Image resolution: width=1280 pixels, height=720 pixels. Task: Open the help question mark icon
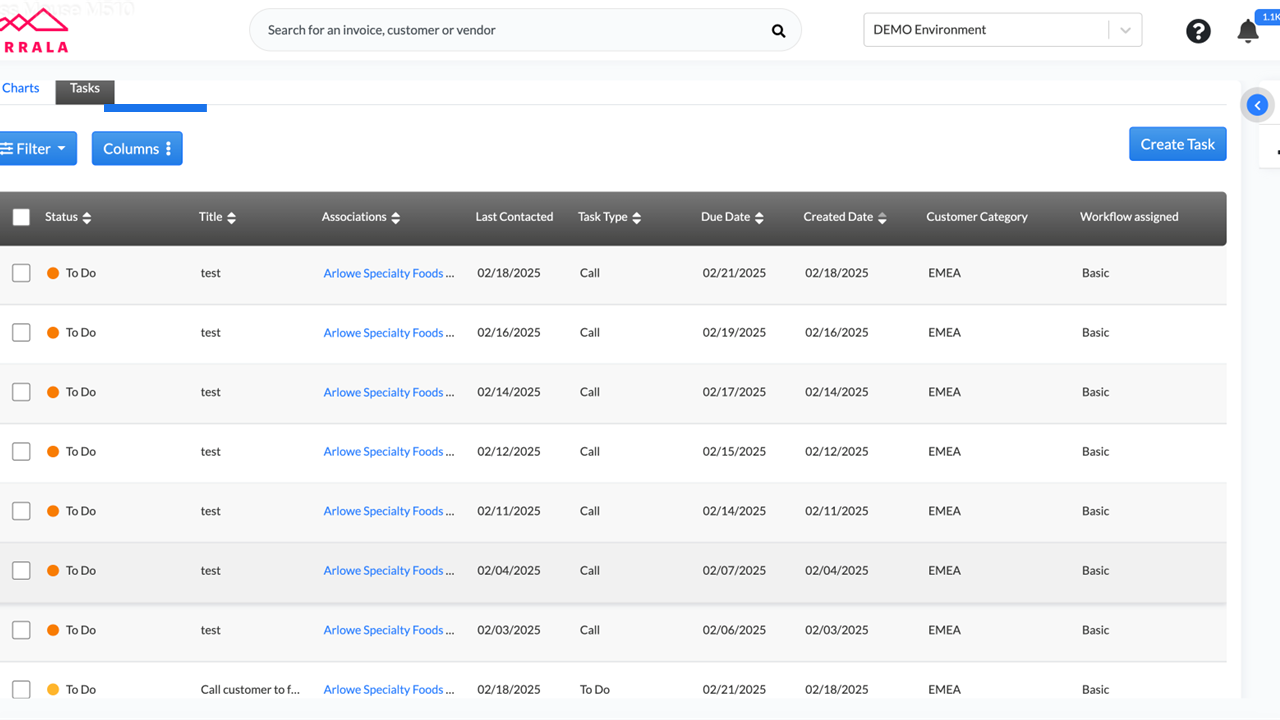click(x=1198, y=31)
